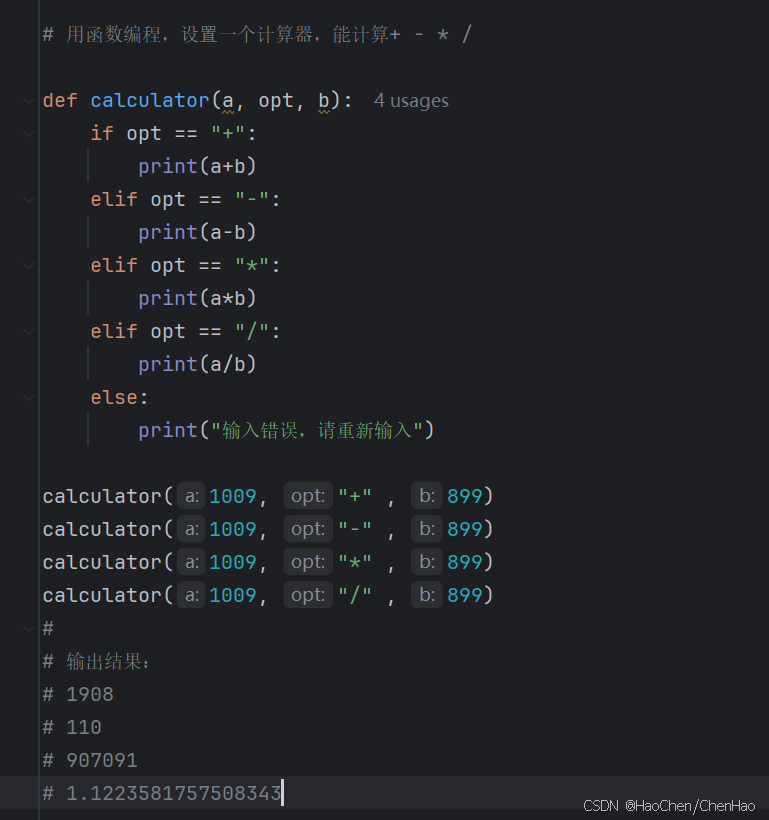The image size is (769, 820).
Task: Collapse the def calculator function fold arrow
Action: [x=28, y=100]
